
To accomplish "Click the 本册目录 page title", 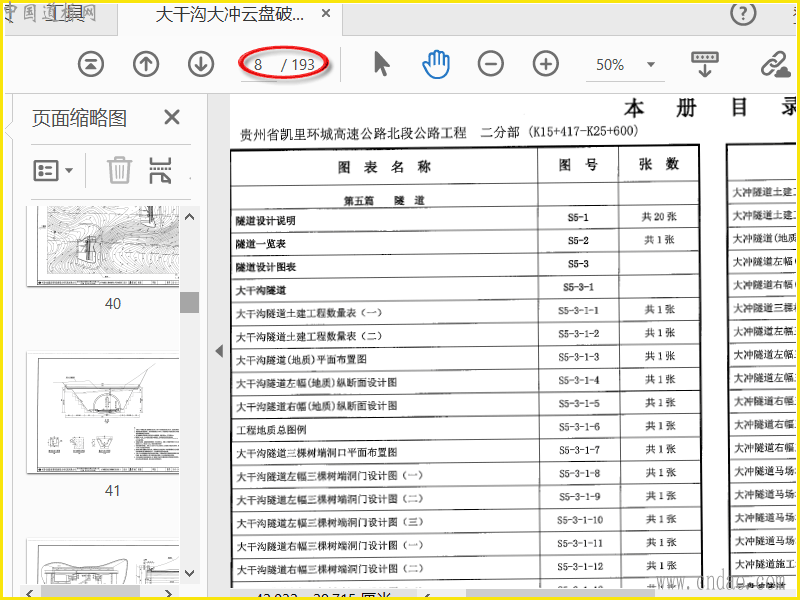I will point(710,108).
